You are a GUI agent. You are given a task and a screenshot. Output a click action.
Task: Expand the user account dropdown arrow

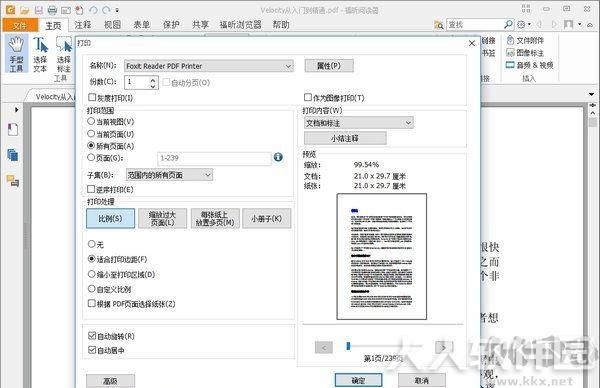[x=579, y=24]
